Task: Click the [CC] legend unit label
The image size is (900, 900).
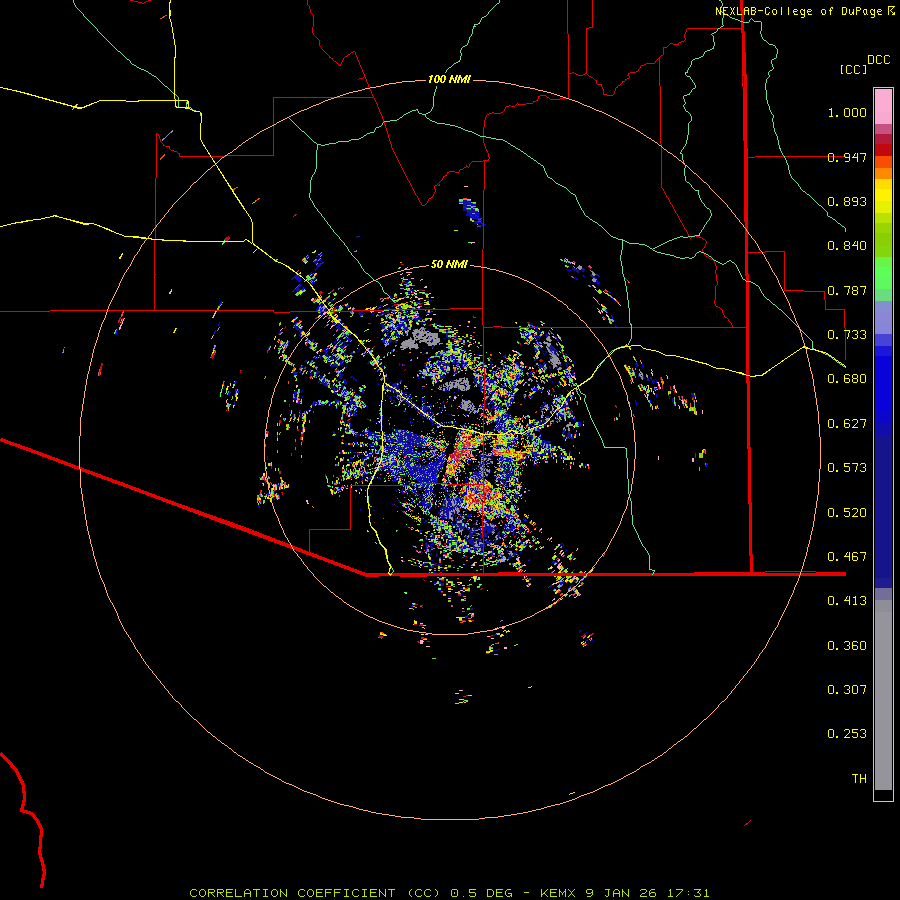Action: (853, 69)
